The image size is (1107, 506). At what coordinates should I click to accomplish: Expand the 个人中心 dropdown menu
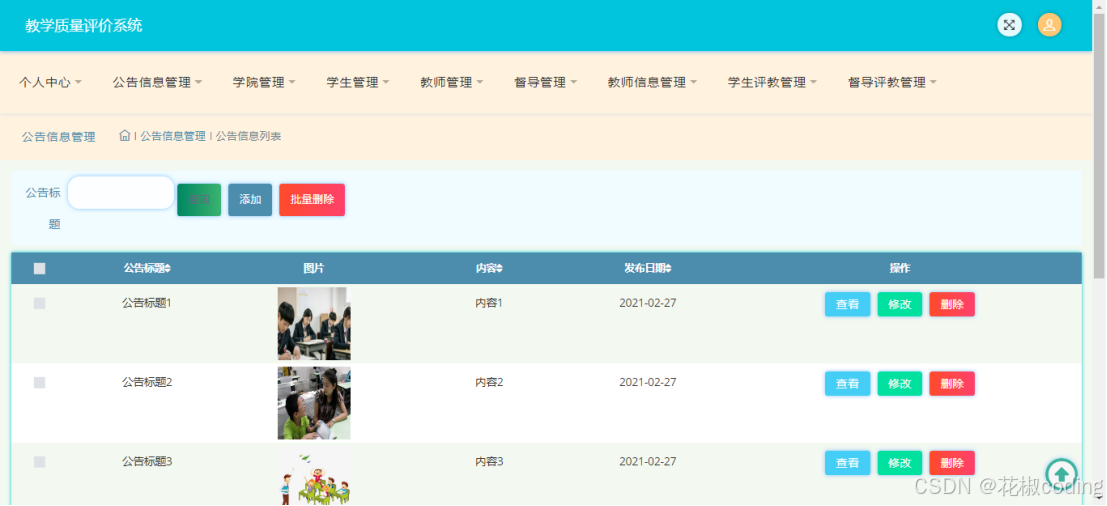tap(50, 83)
